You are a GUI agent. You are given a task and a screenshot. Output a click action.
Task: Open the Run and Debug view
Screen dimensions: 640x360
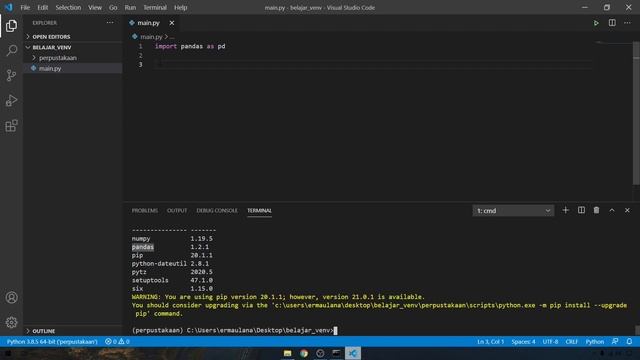click(11, 100)
